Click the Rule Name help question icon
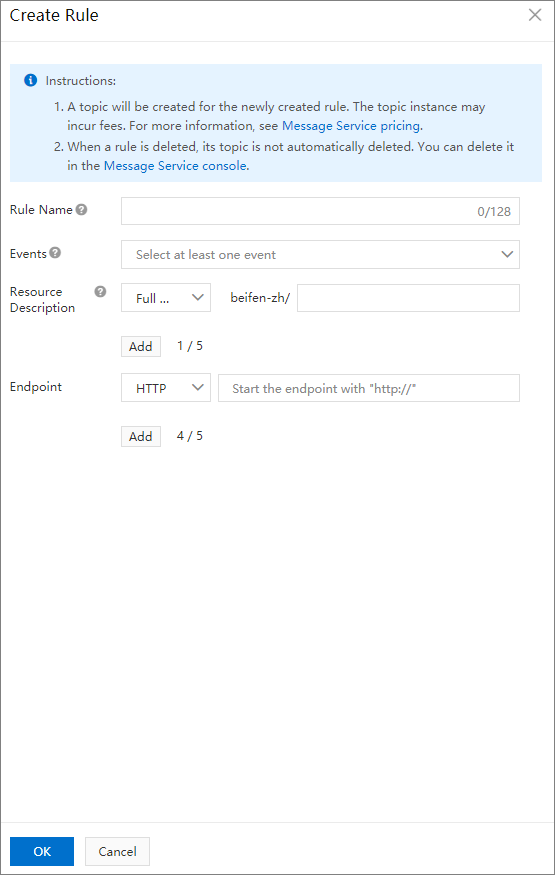 [x=81, y=210]
